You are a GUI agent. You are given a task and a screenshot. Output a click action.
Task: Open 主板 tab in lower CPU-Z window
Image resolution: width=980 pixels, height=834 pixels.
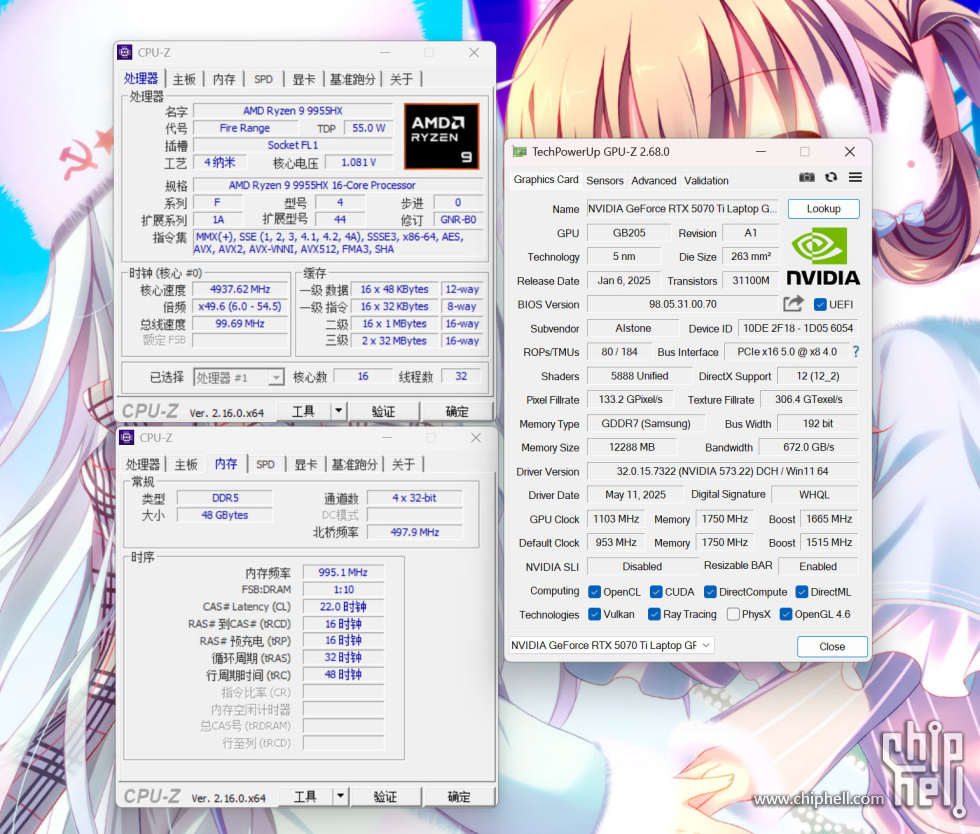(186, 465)
